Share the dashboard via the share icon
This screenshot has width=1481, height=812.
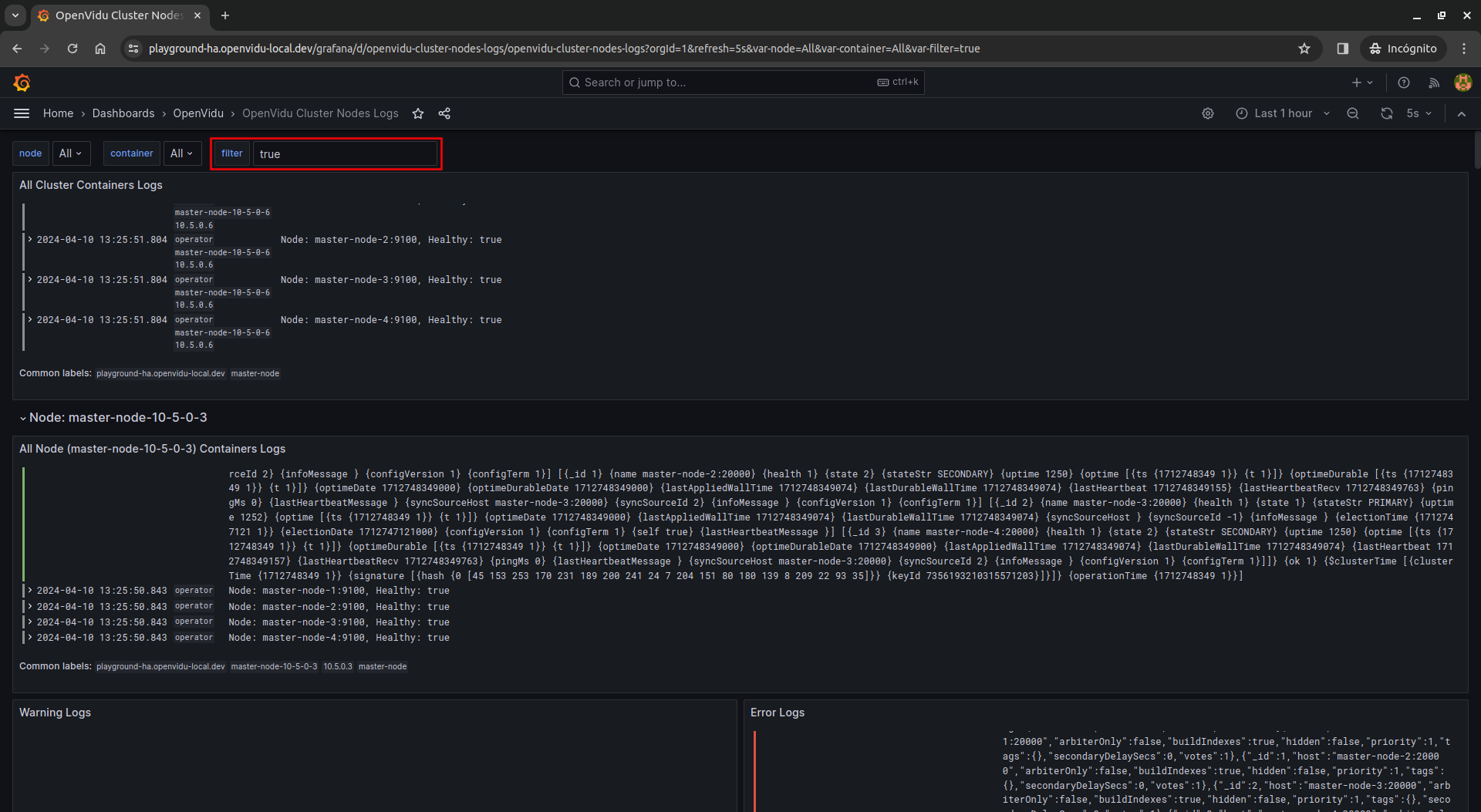tap(444, 113)
